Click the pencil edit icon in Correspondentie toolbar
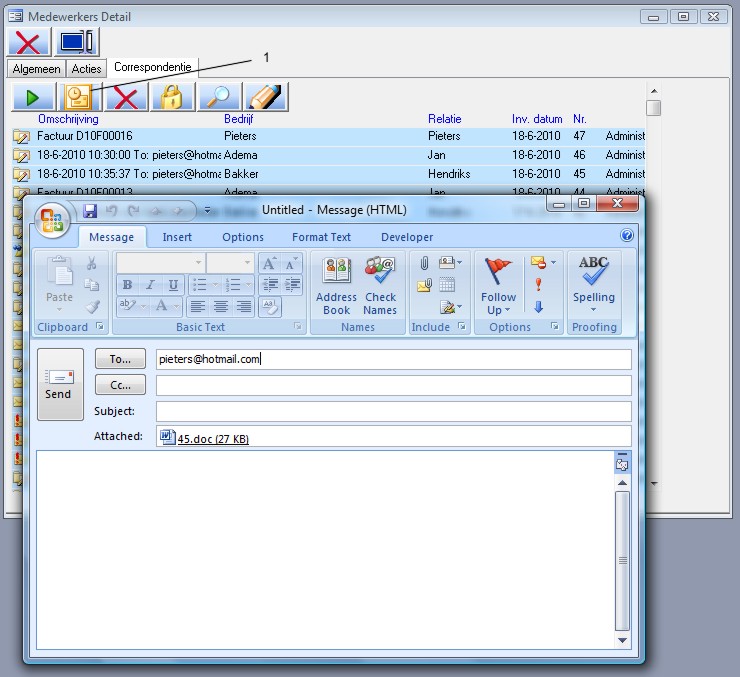 coord(266,97)
